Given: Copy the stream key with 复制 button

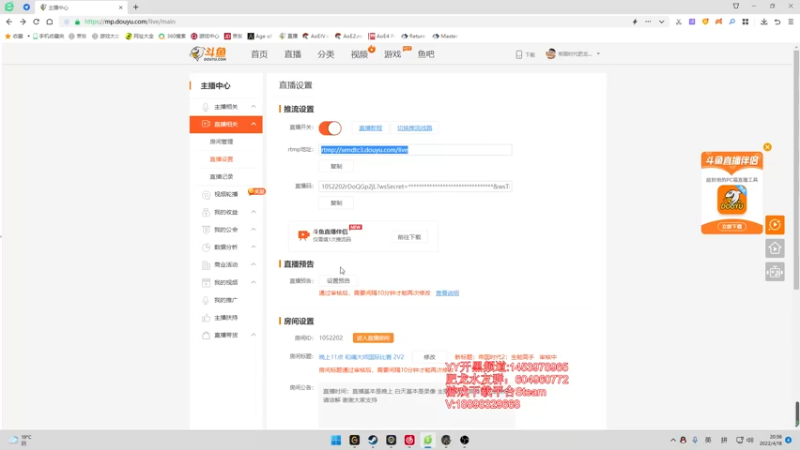Looking at the screenshot, I should pos(336,203).
